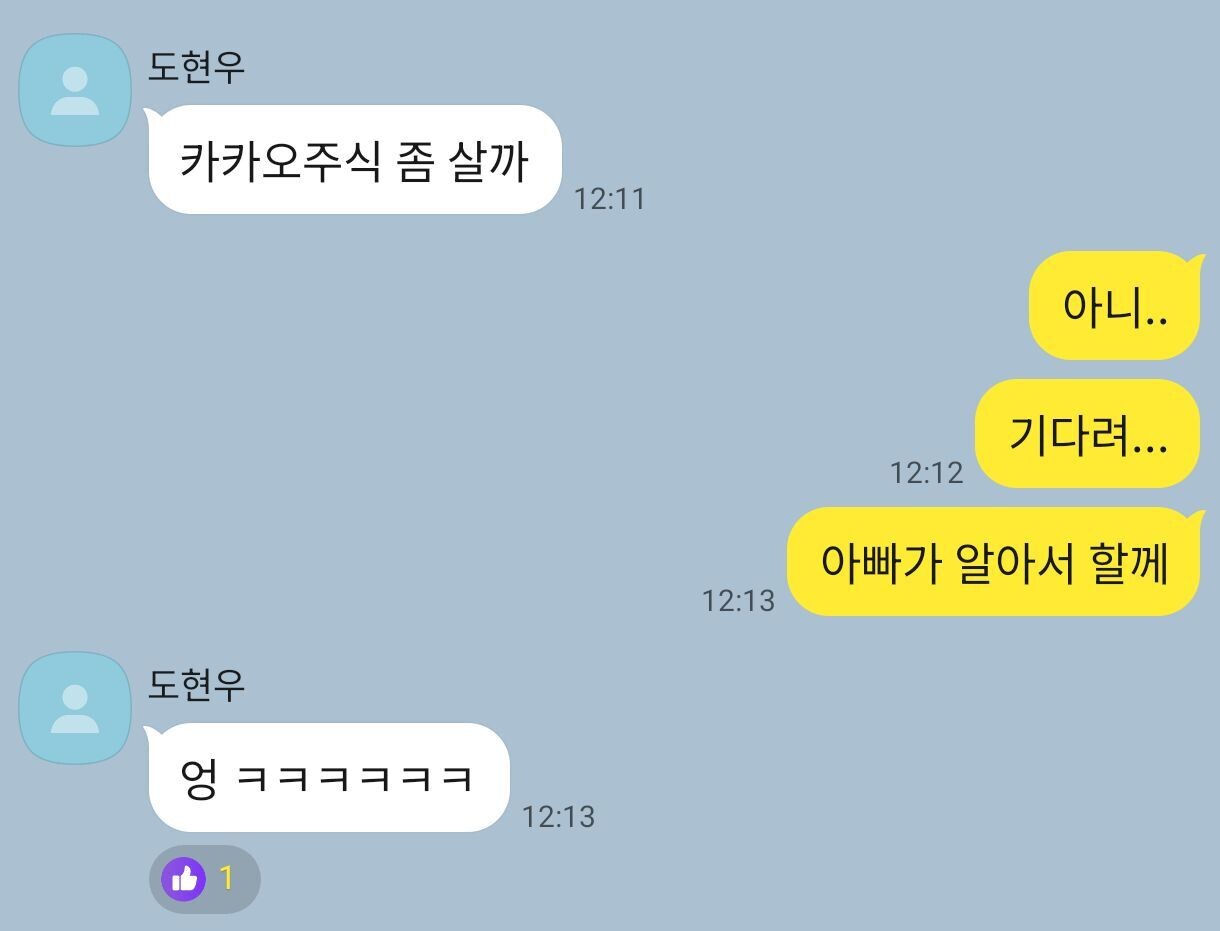Click the word 카카오주식 in the first bubble
1220x931 pixels.
[280, 161]
